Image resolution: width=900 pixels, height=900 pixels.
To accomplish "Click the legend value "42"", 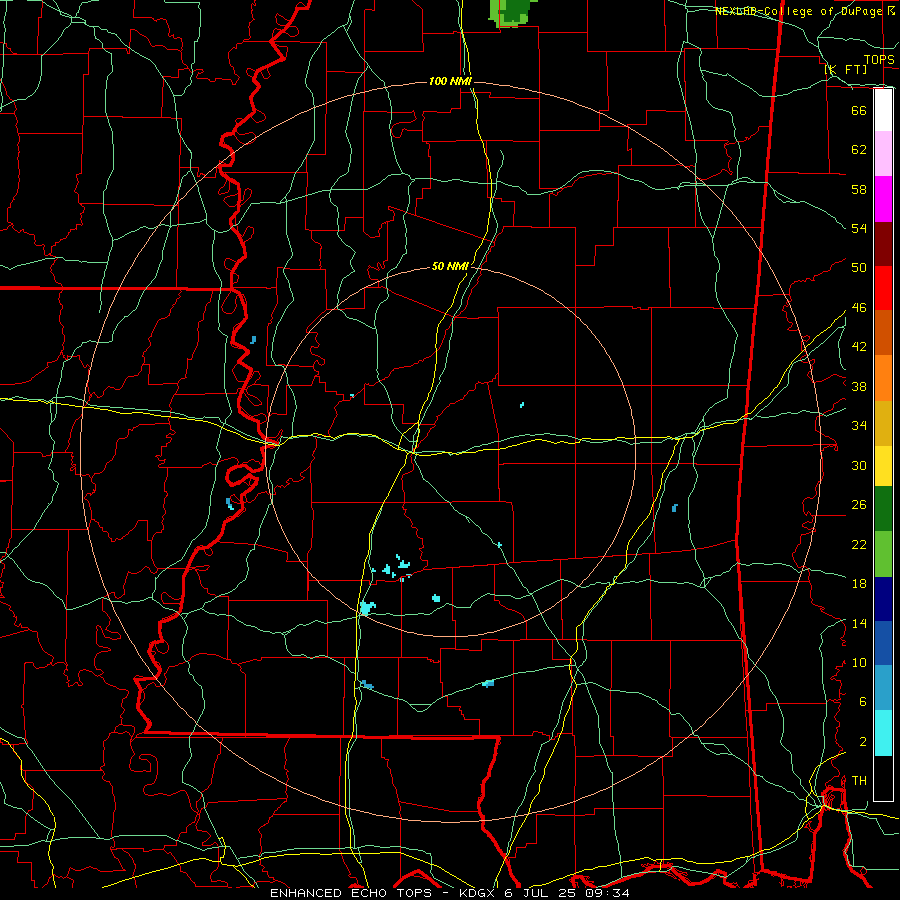I will click(x=859, y=347).
